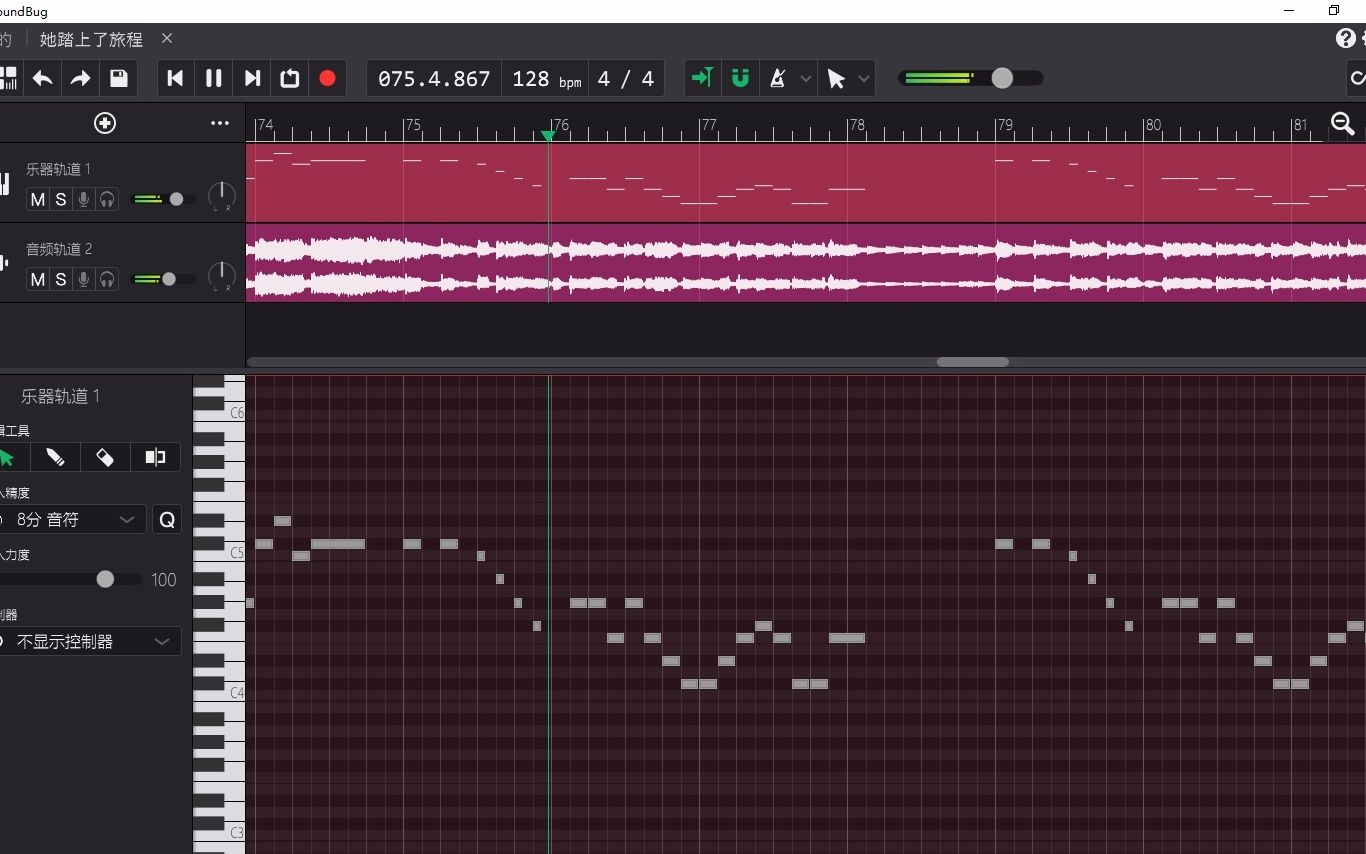Add a new track with the plus icon
The height and width of the screenshot is (854, 1366).
(105, 123)
